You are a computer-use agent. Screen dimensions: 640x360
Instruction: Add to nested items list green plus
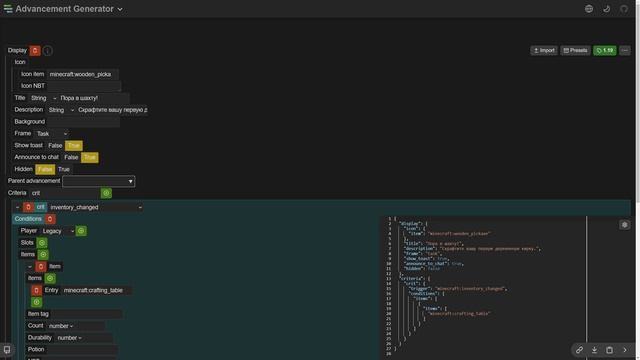50,278
